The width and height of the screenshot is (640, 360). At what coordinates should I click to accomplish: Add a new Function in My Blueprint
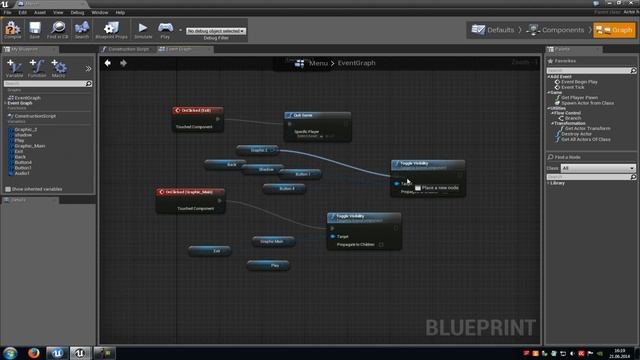click(x=37, y=68)
